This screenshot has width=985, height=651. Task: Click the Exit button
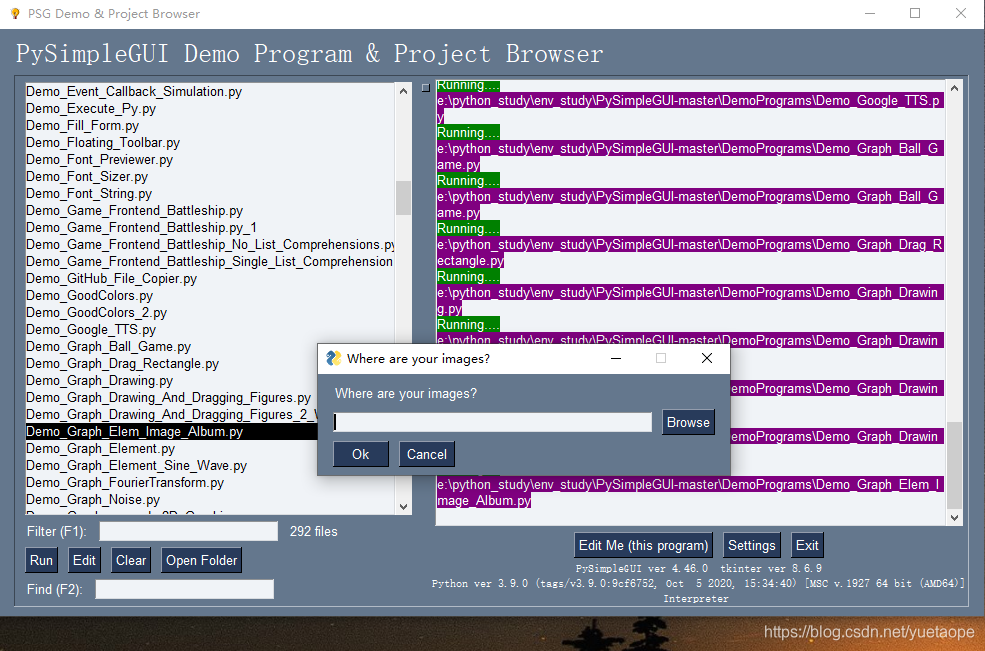click(807, 545)
